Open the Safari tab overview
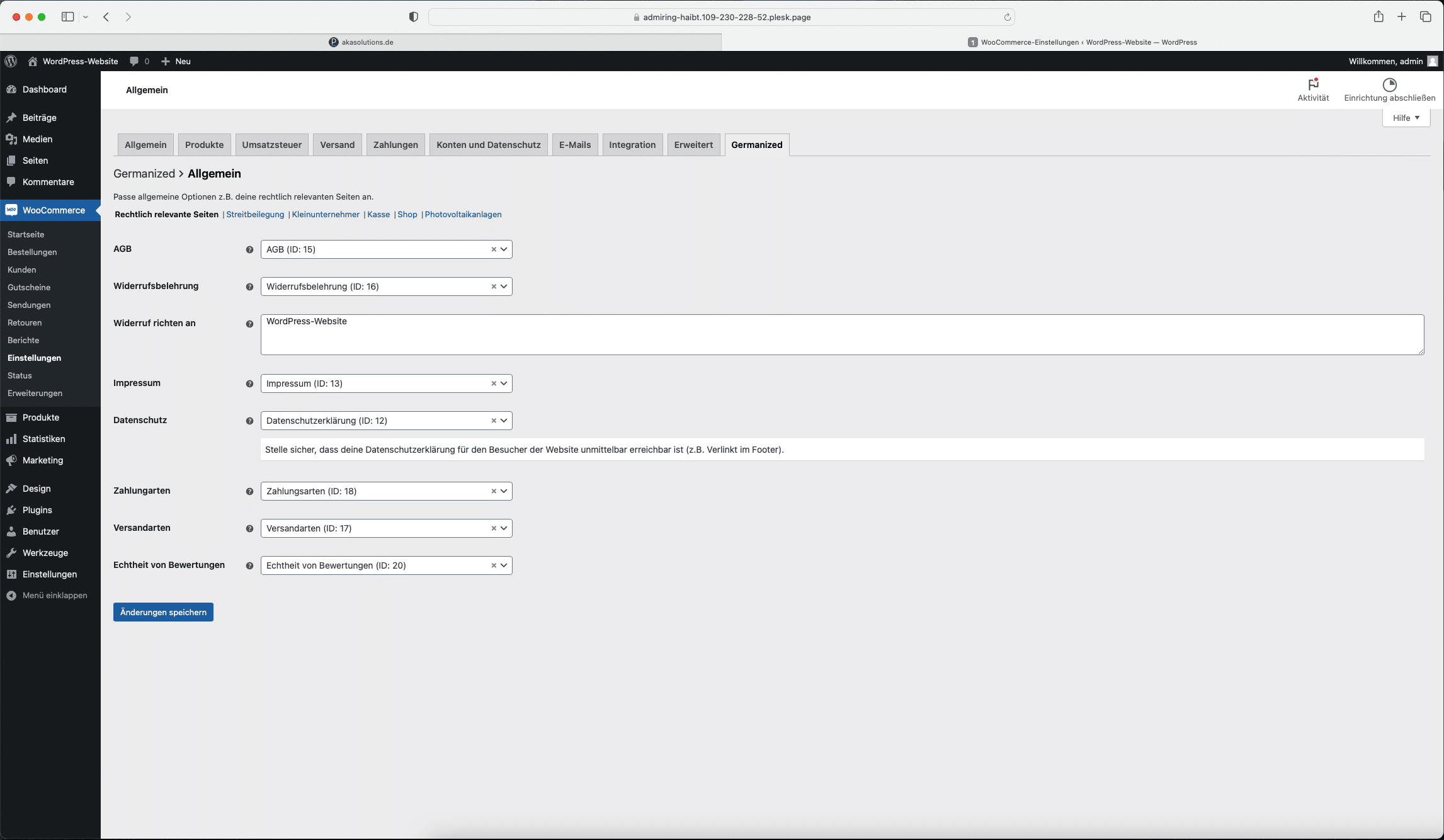1444x840 pixels. [x=1426, y=17]
